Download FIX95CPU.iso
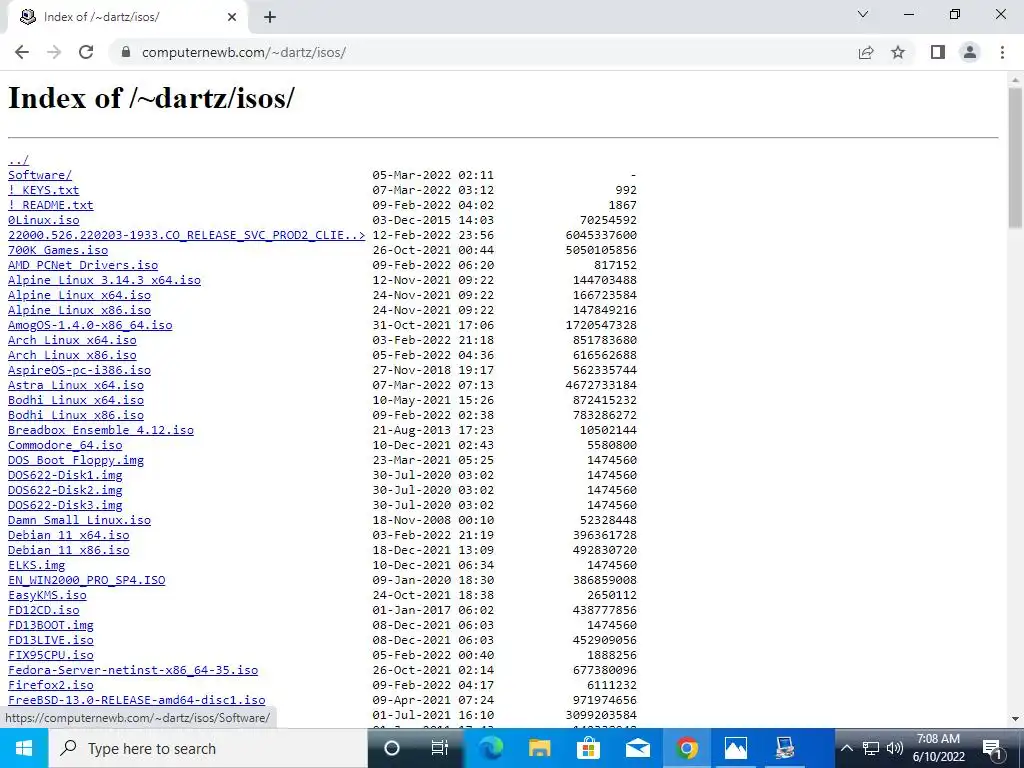This screenshot has width=1024, height=768. [50, 656]
